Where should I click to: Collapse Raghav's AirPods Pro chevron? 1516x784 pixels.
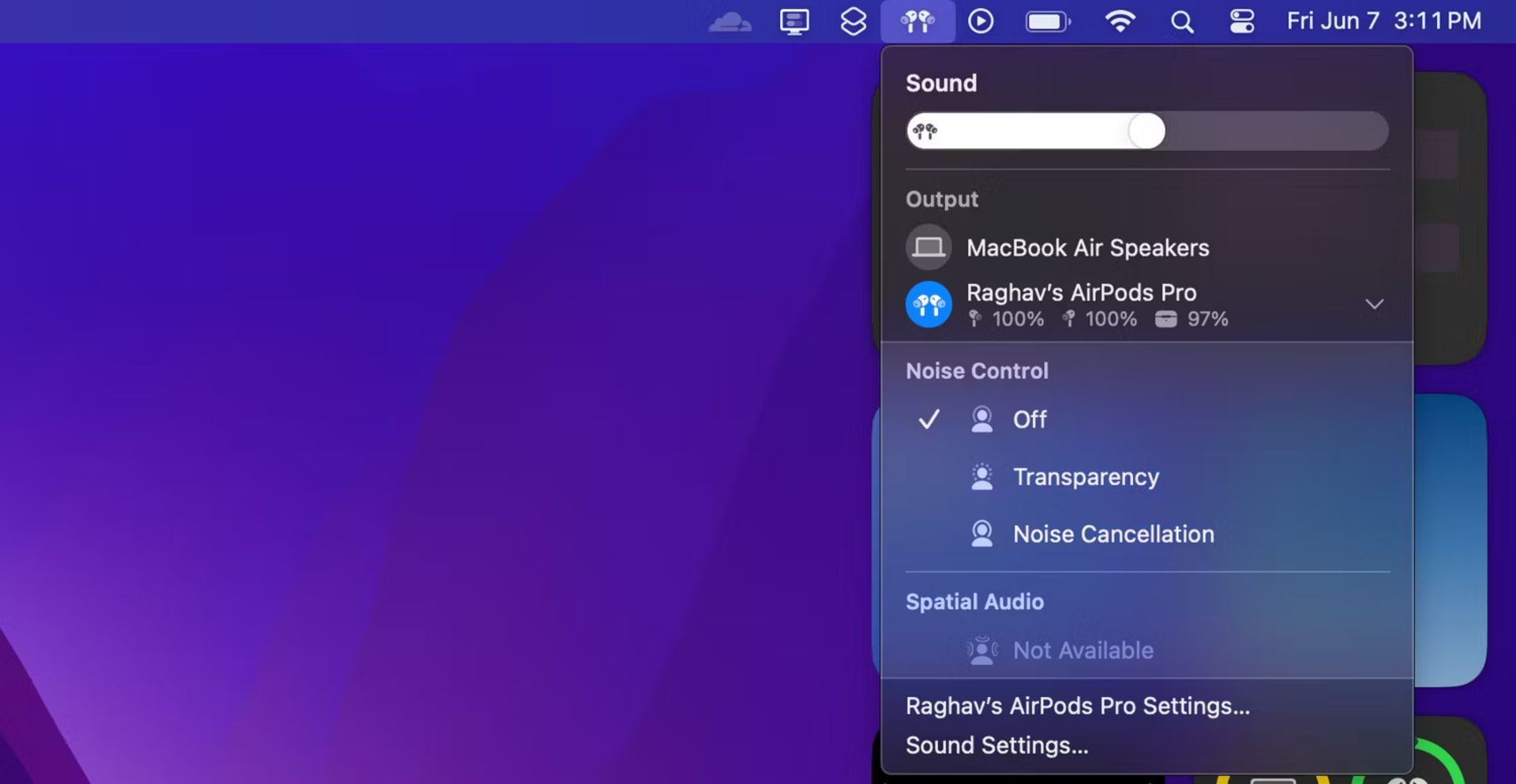pyautogui.click(x=1375, y=304)
